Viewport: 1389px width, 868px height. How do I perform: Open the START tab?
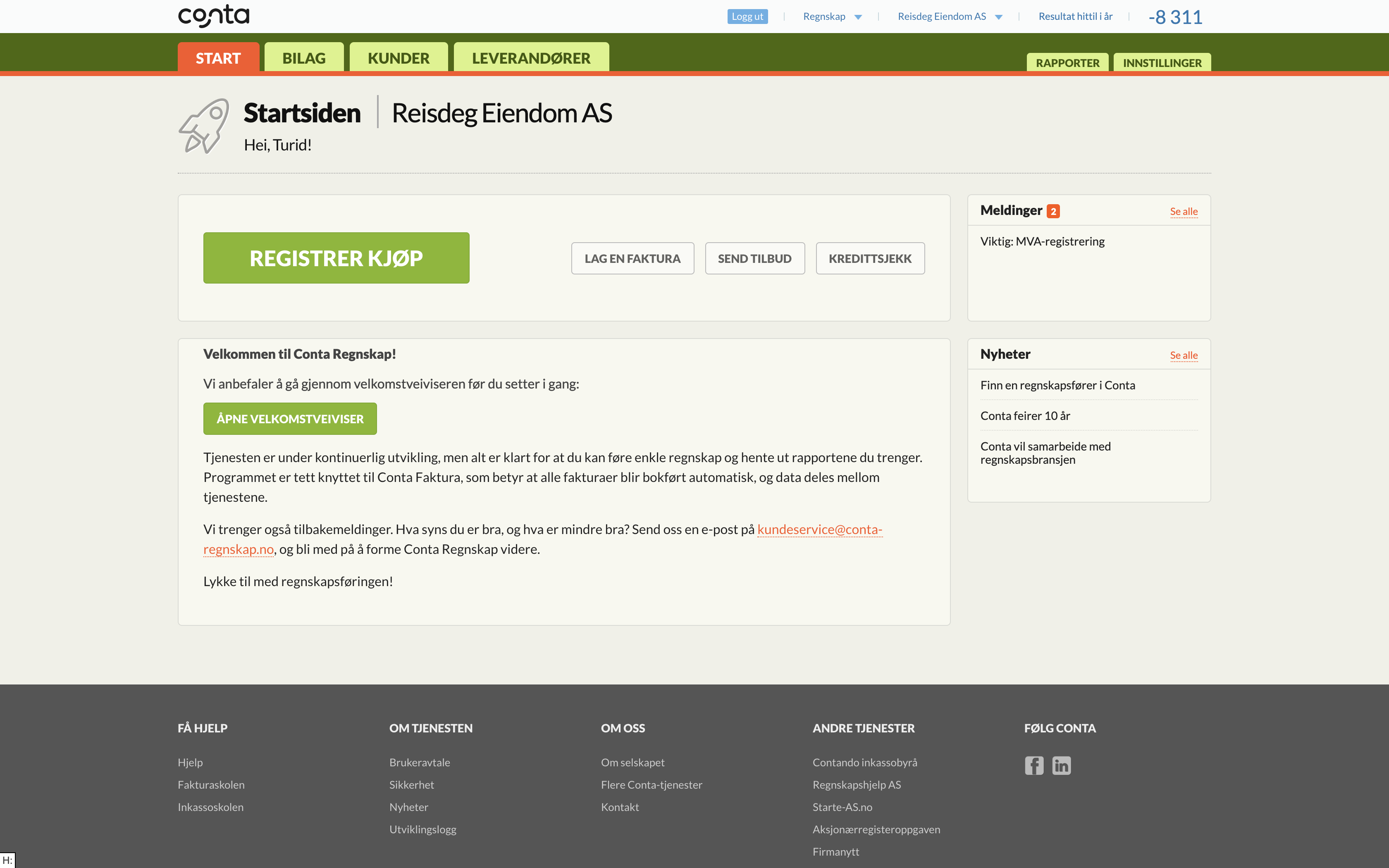click(218, 57)
